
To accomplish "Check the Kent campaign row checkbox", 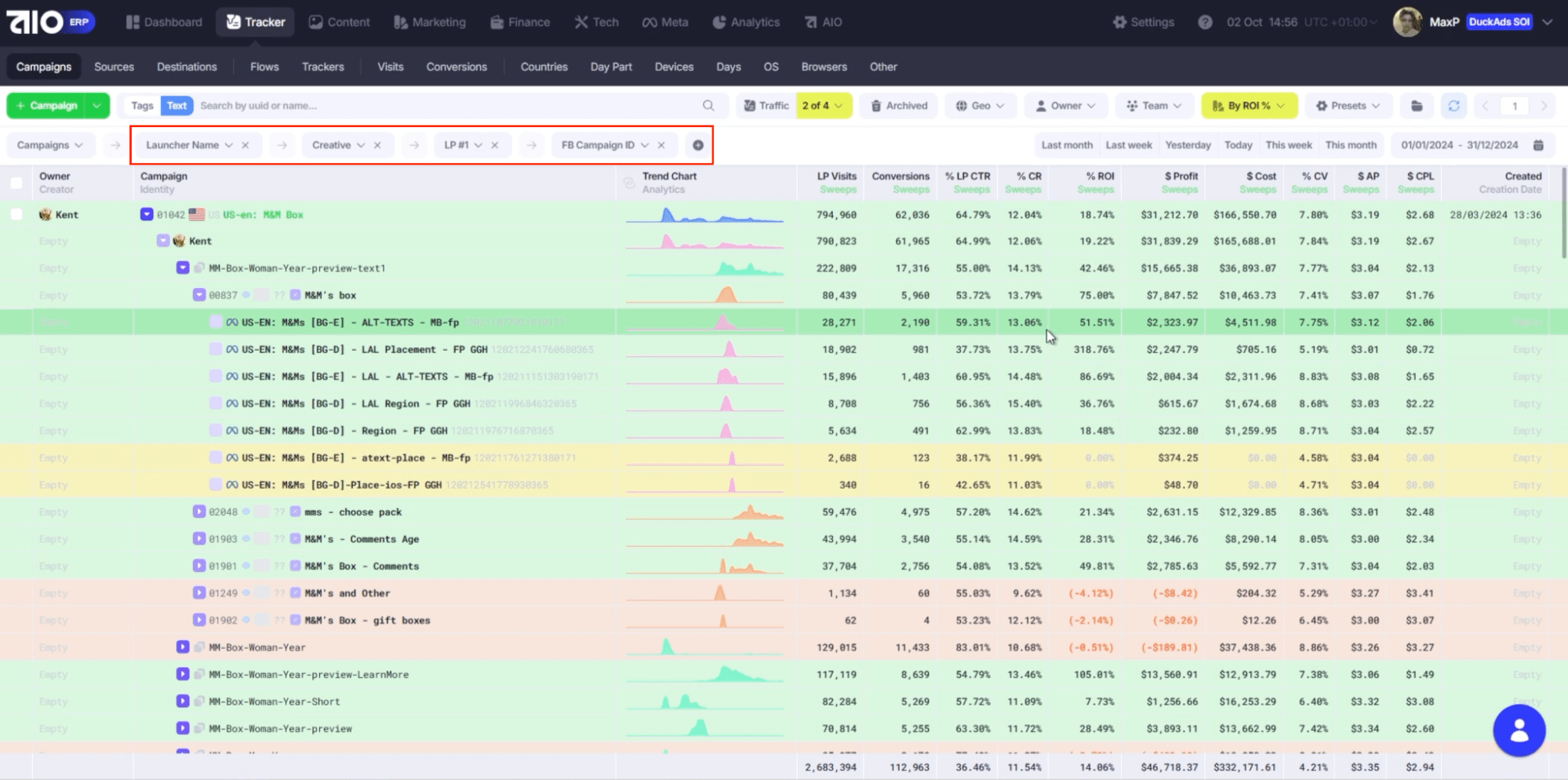I will pyautogui.click(x=16, y=214).
